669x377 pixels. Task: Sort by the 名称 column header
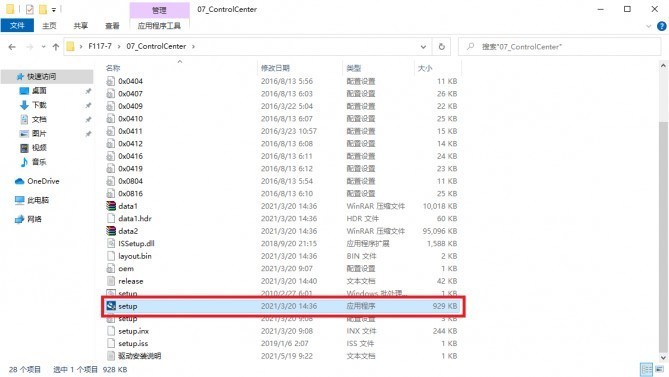point(113,68)
